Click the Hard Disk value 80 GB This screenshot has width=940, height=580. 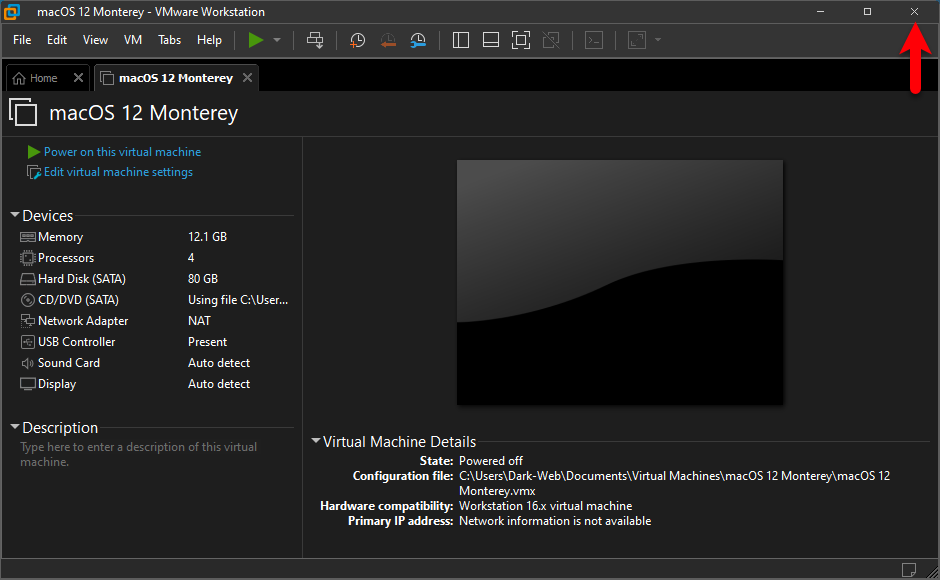[x=203, y=279]
